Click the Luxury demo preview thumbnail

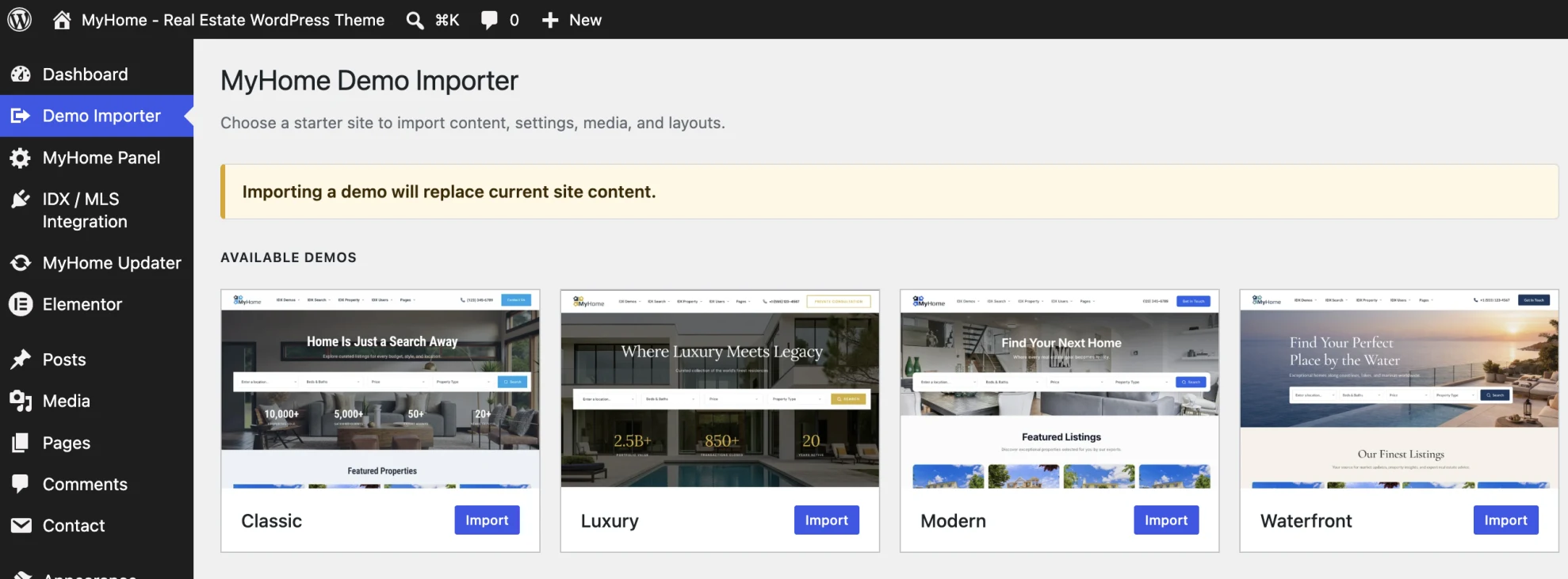pos(720,389)
